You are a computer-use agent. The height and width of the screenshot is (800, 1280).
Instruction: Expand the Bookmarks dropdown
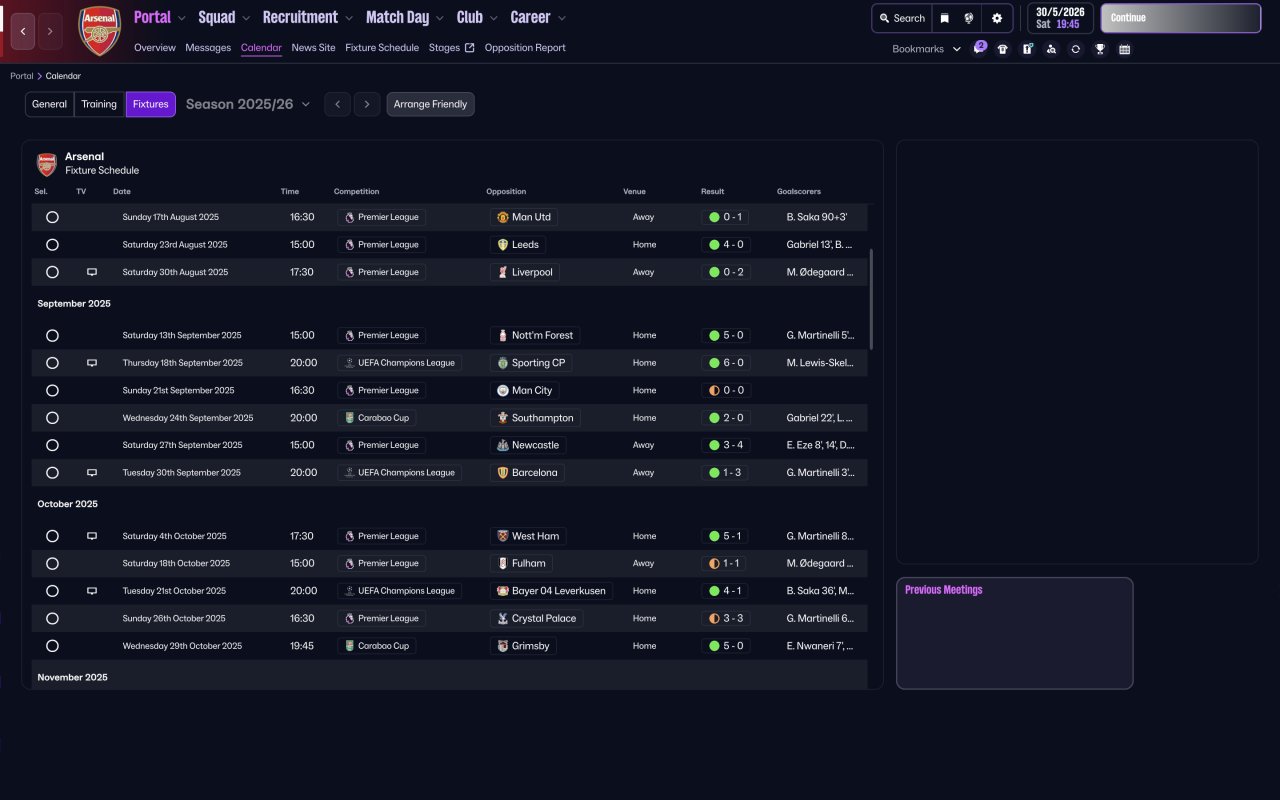tap(926, 49)
